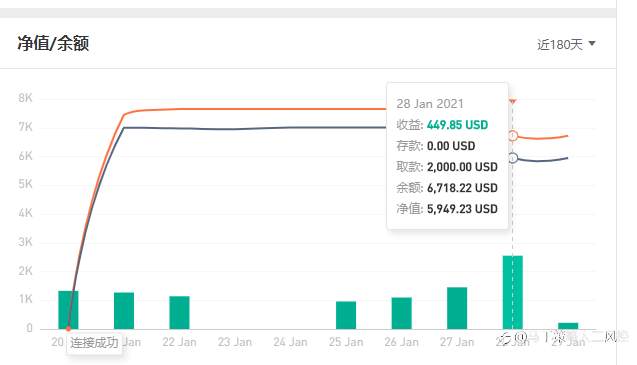The image size is (637, 365).
Task: Select the green profit bar for 27 Jan
Action: click(457, 308)
